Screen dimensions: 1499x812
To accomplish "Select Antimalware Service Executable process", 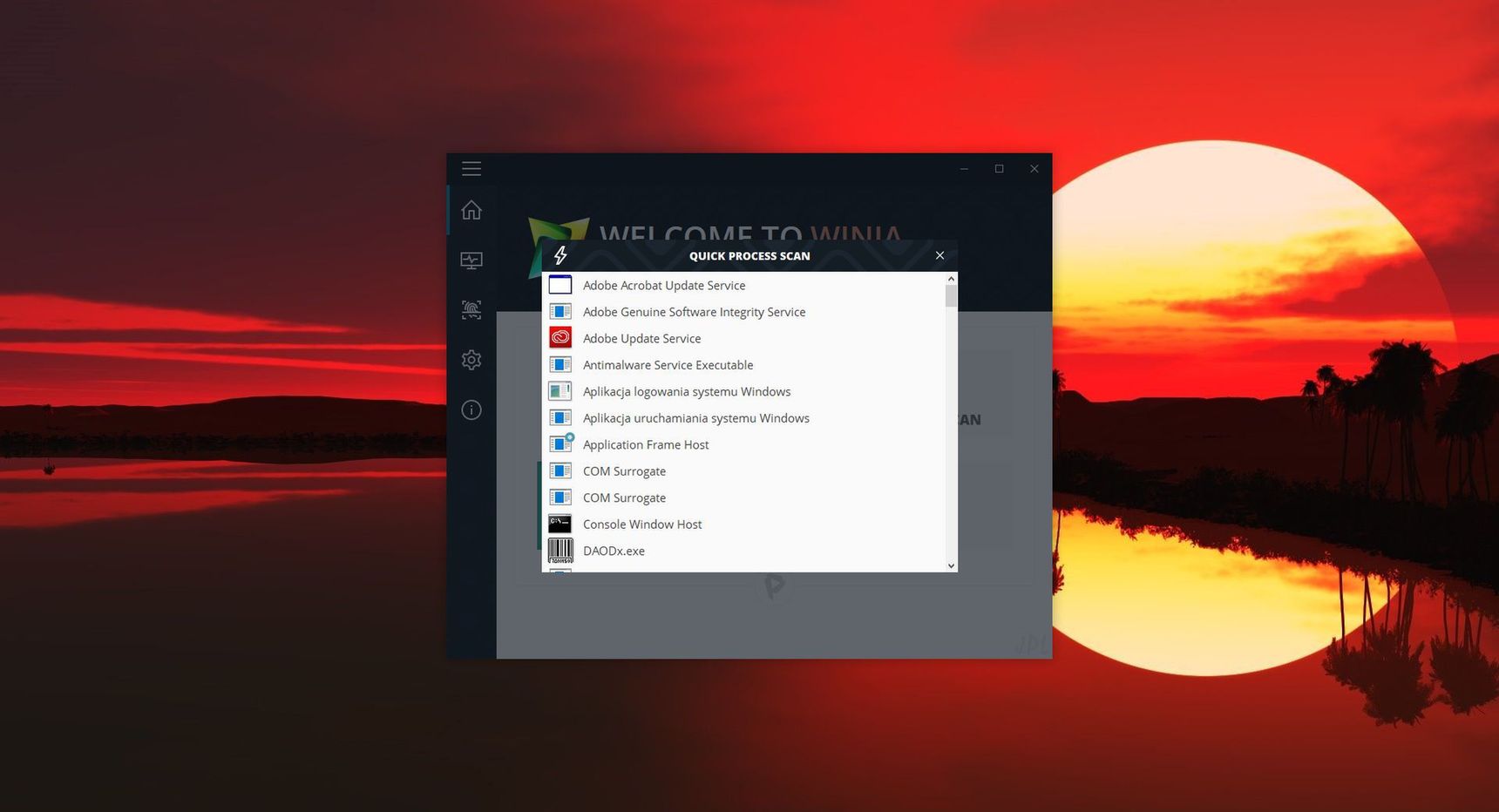I will [x=743, y=365].
